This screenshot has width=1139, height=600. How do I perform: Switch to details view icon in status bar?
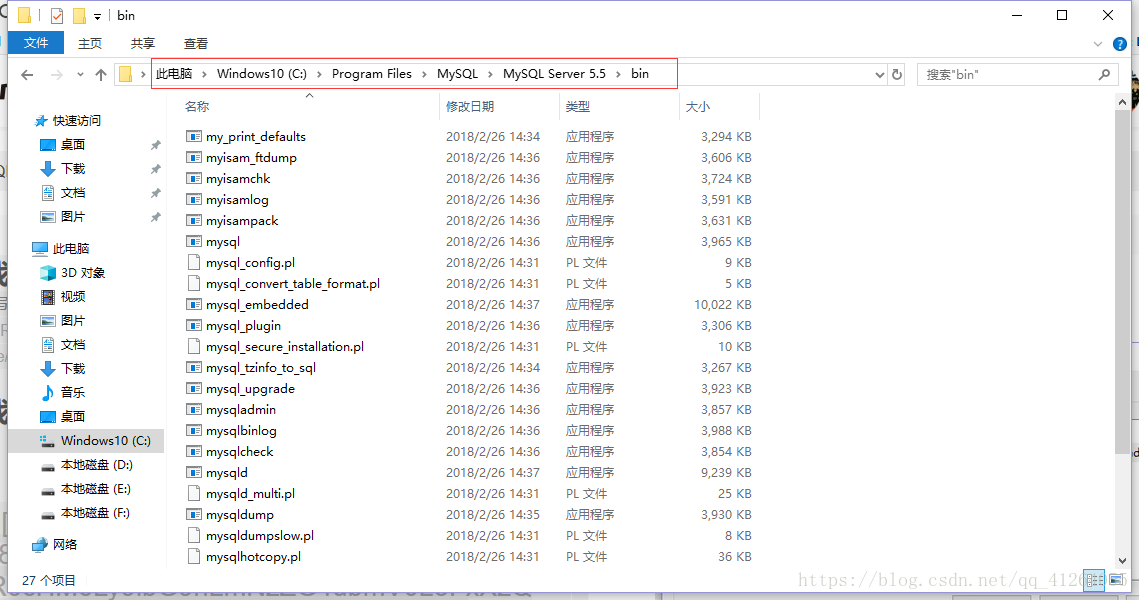click(x=1095, y=580)
